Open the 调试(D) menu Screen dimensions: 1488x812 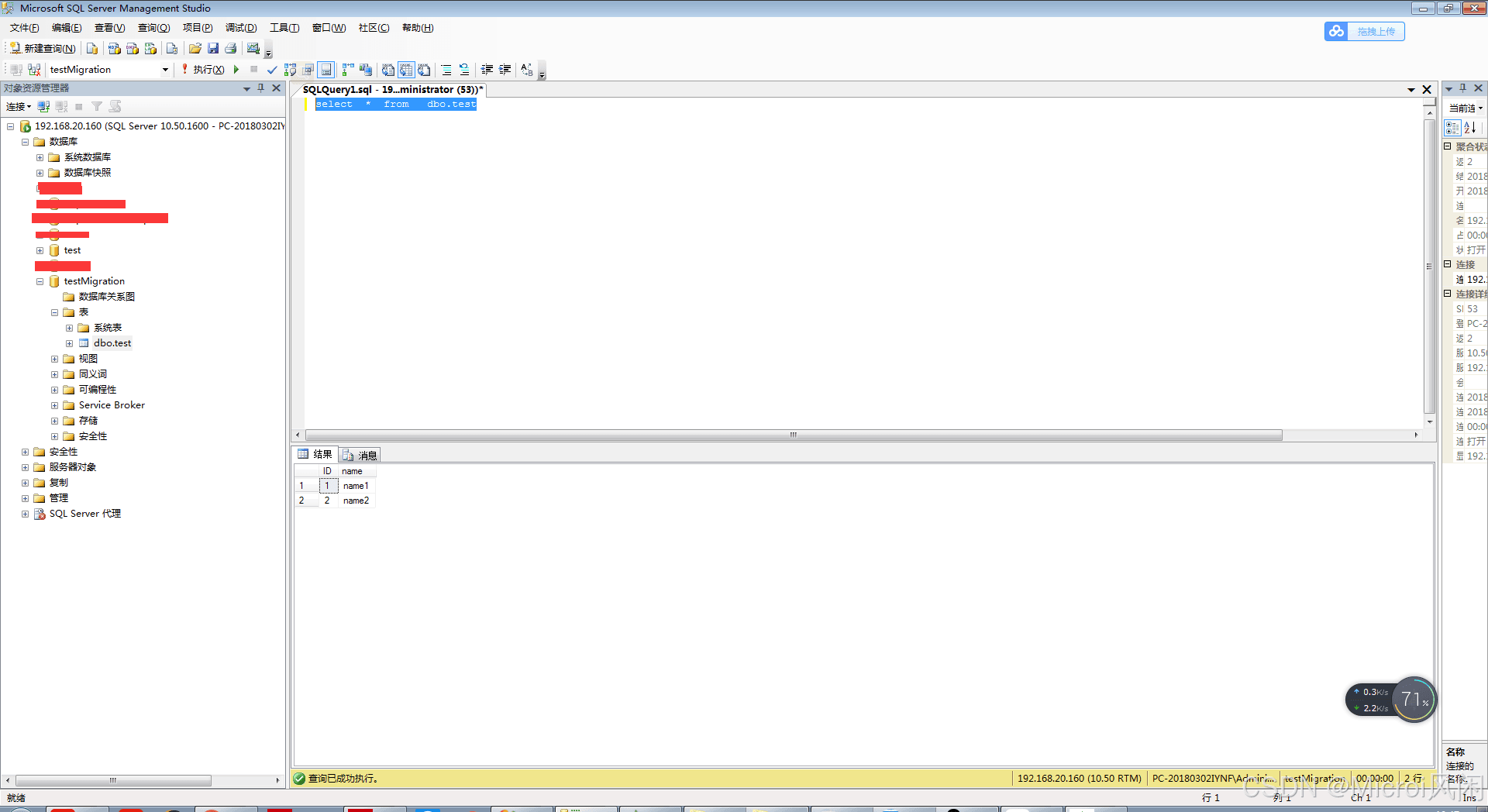click(241, 28)
